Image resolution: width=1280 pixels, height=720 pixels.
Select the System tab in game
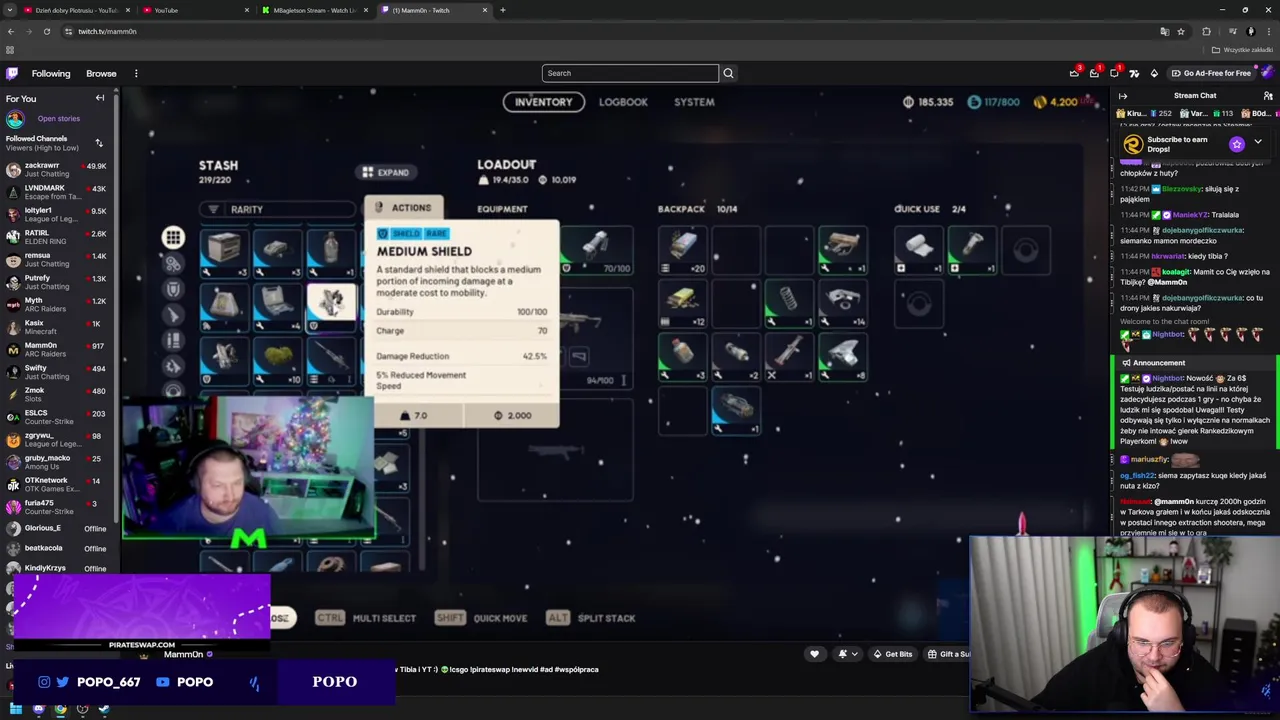tap(694, 102)
